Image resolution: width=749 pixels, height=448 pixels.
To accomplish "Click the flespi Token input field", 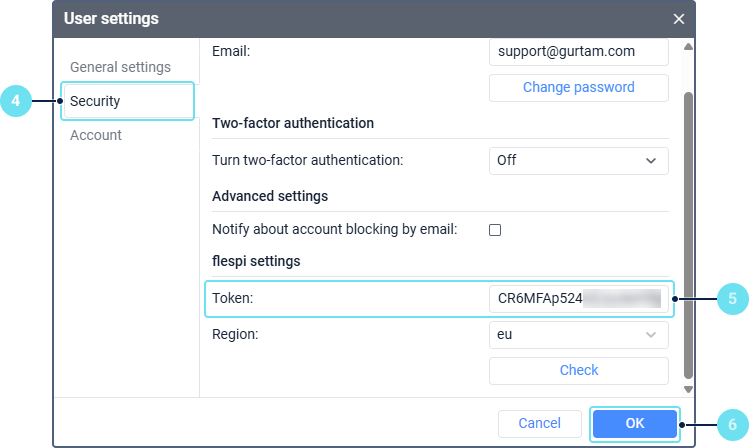I will 578,298.
